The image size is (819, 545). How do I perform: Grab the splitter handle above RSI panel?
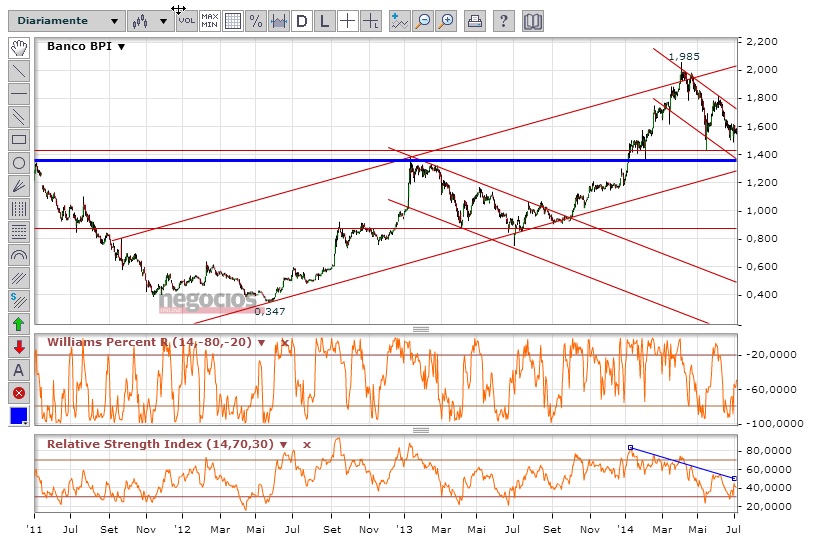(421, 431)
